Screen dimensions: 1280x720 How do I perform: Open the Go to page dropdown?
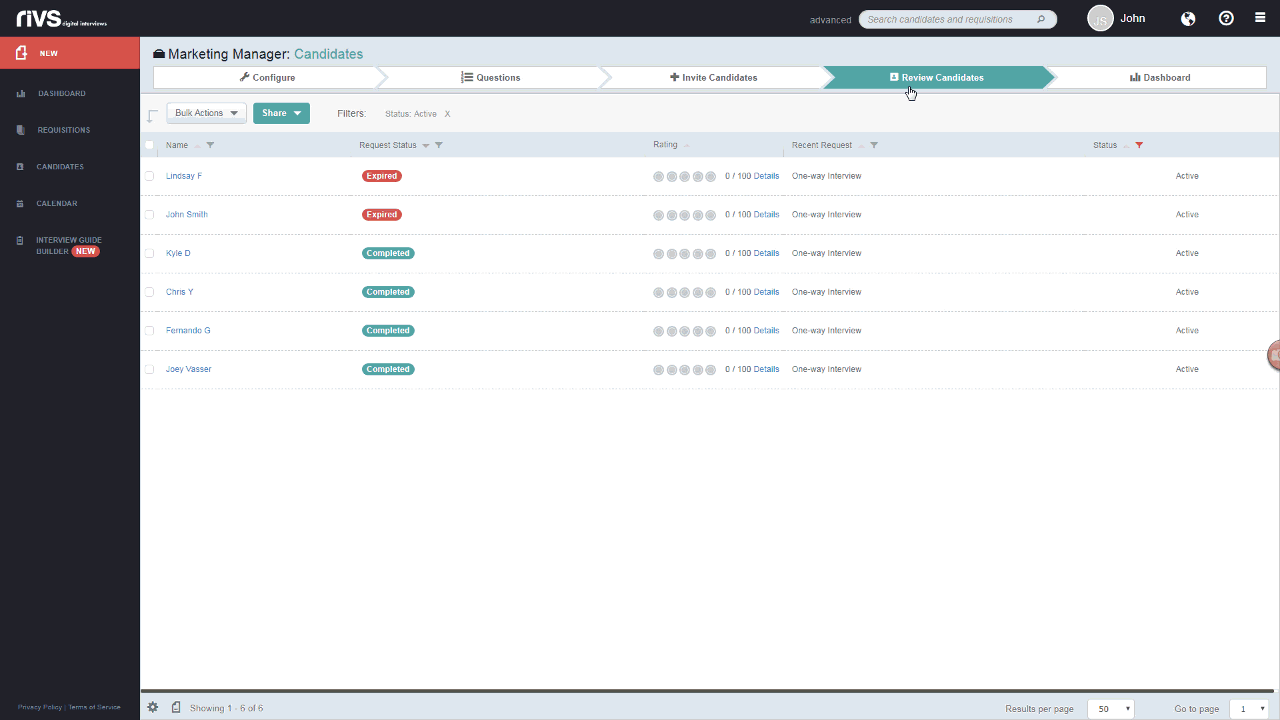(x=1249, y=708)
